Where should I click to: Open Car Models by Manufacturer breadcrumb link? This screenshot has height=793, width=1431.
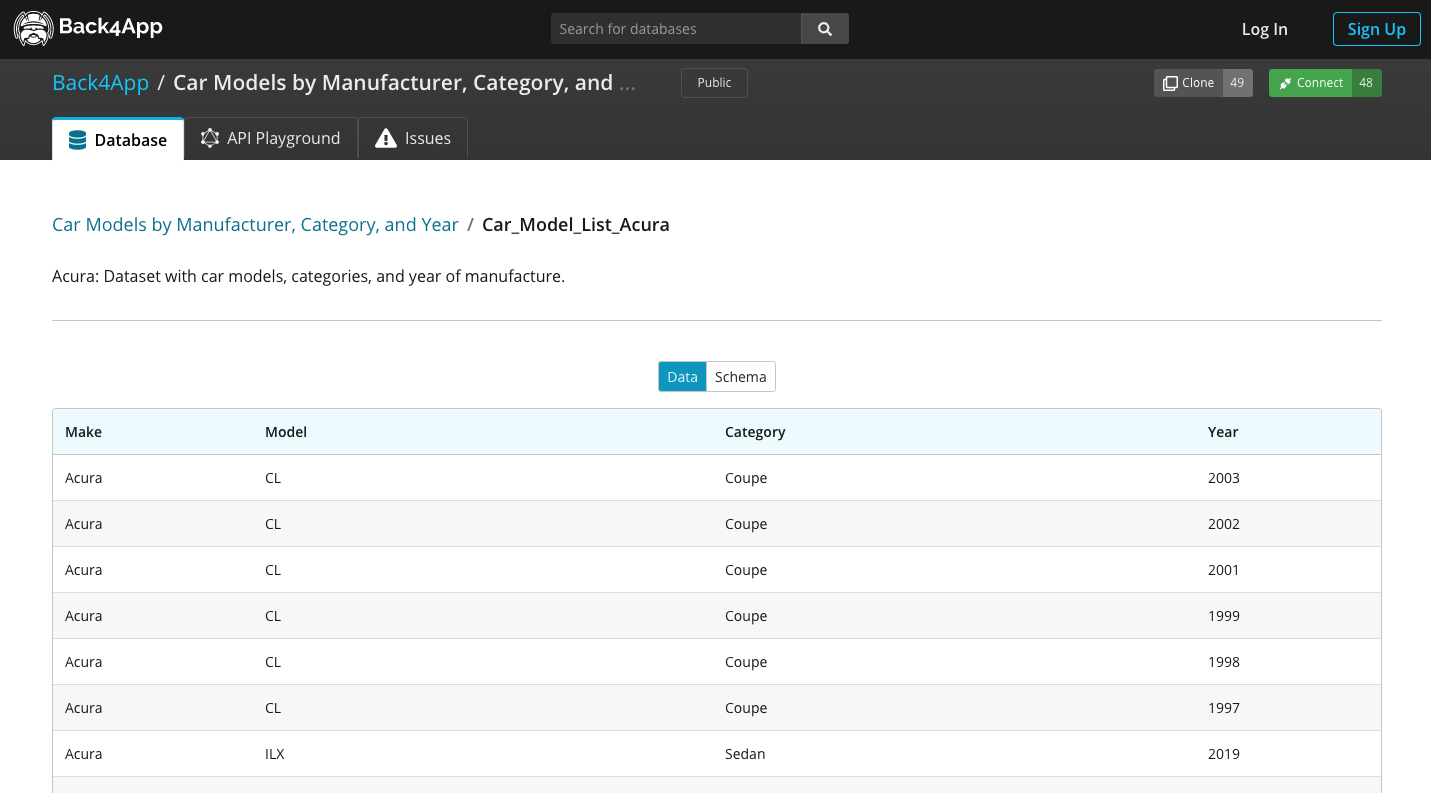pyautogui.click(x=255, y=225)
